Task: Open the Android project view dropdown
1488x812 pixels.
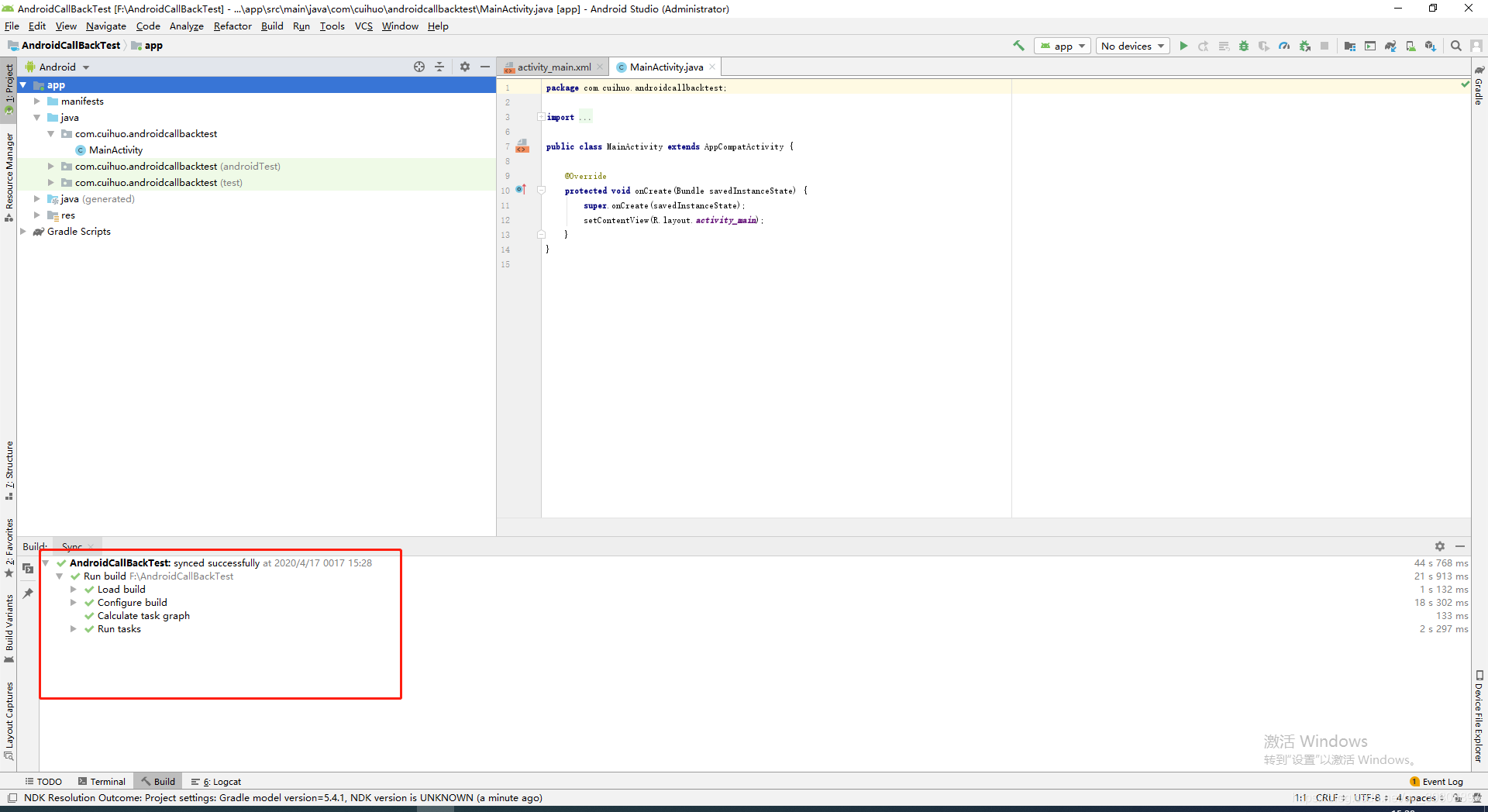Action: 59,67
